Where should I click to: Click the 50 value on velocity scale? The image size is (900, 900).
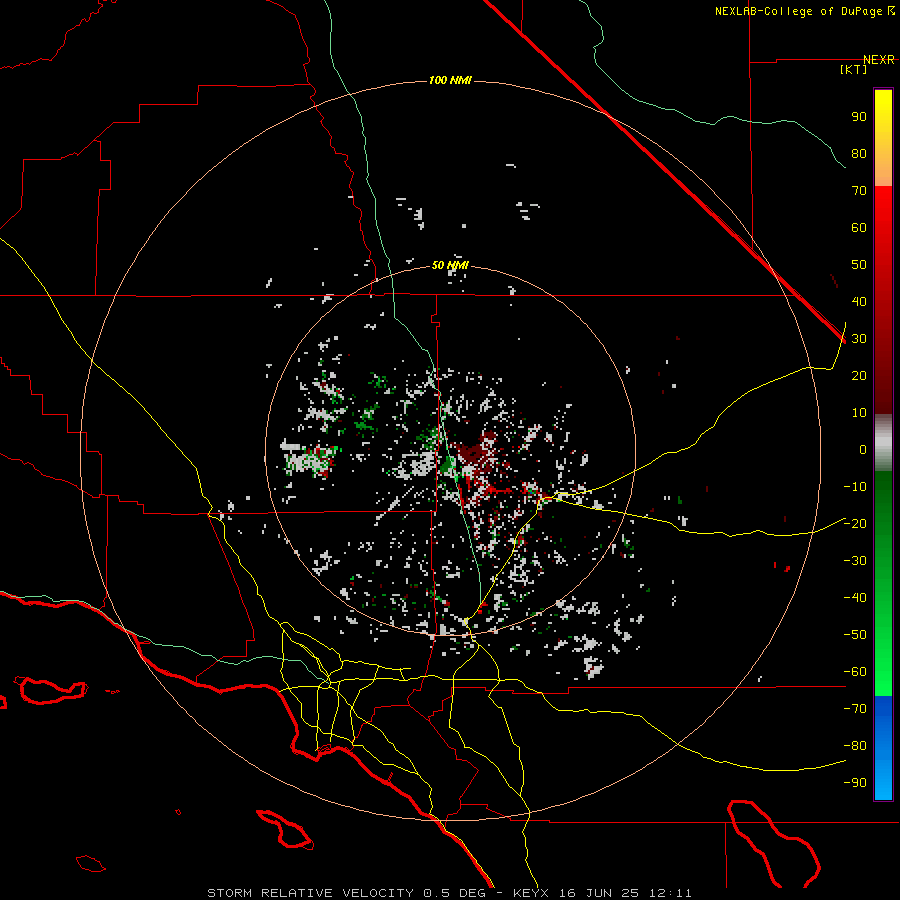(x=859, y=265)
